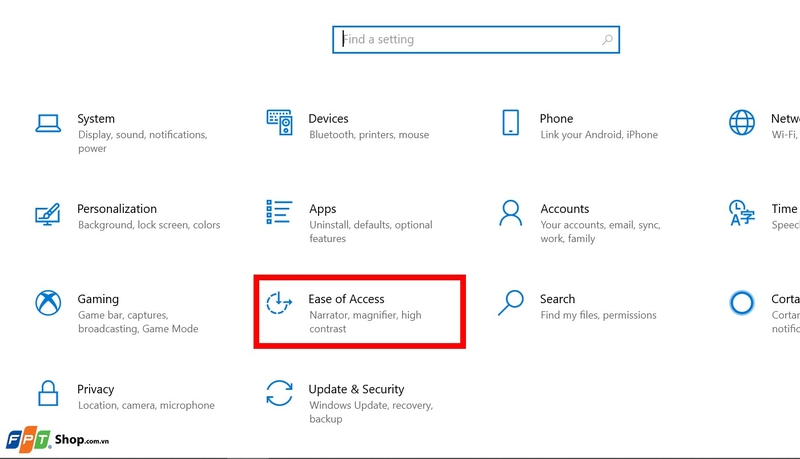Click the Search magnifier category icon

(511, 303)
